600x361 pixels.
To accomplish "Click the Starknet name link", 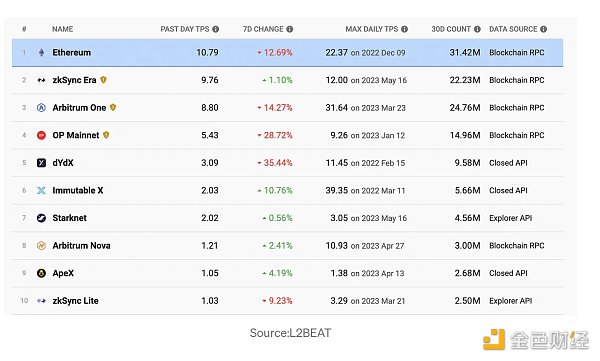I will pos(70,218).
